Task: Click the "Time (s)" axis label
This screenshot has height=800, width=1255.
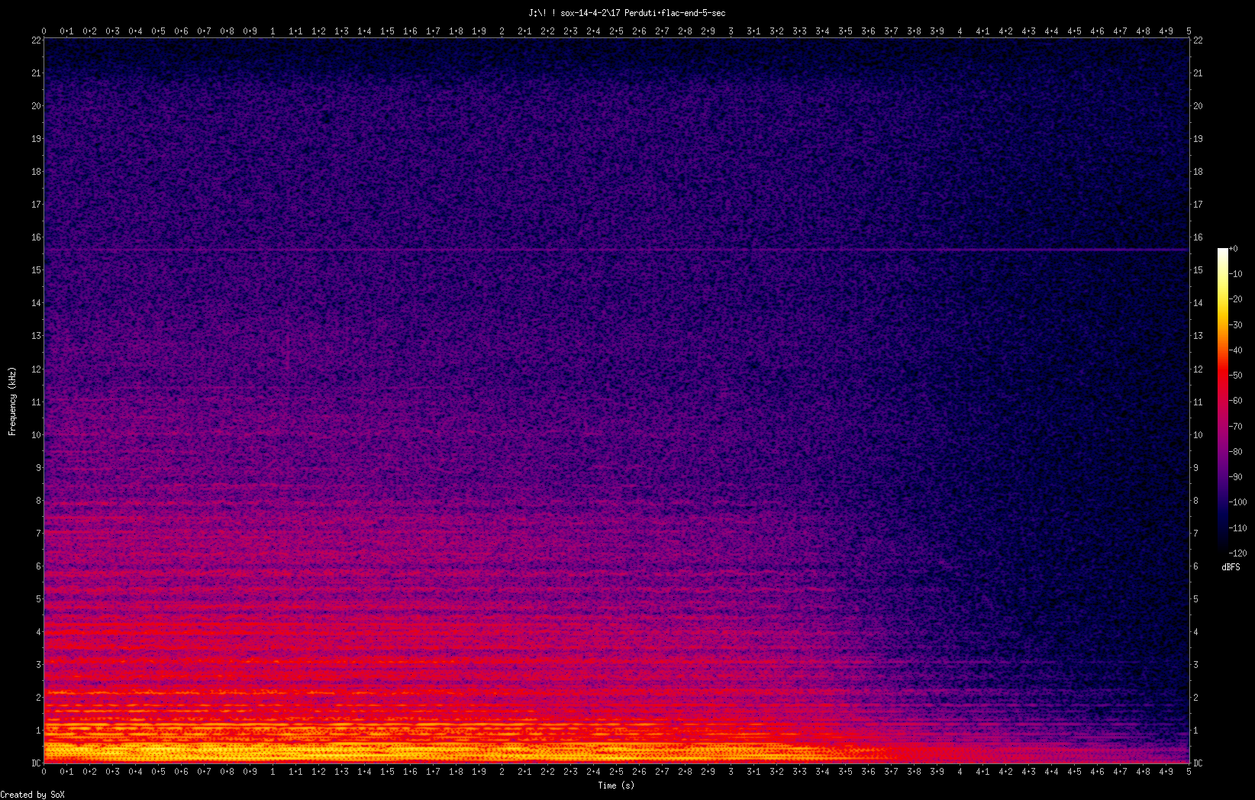Action: [x=616, y=786]
